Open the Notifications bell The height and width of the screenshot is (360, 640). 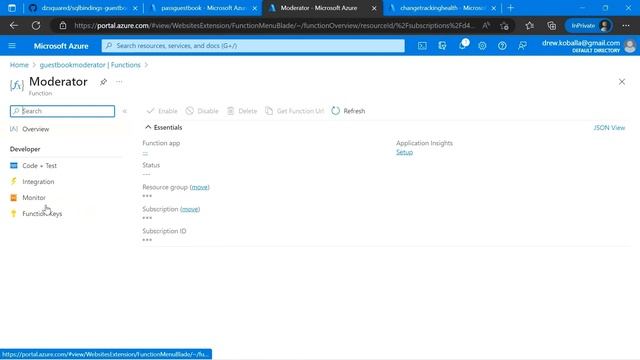pos(462,45)
